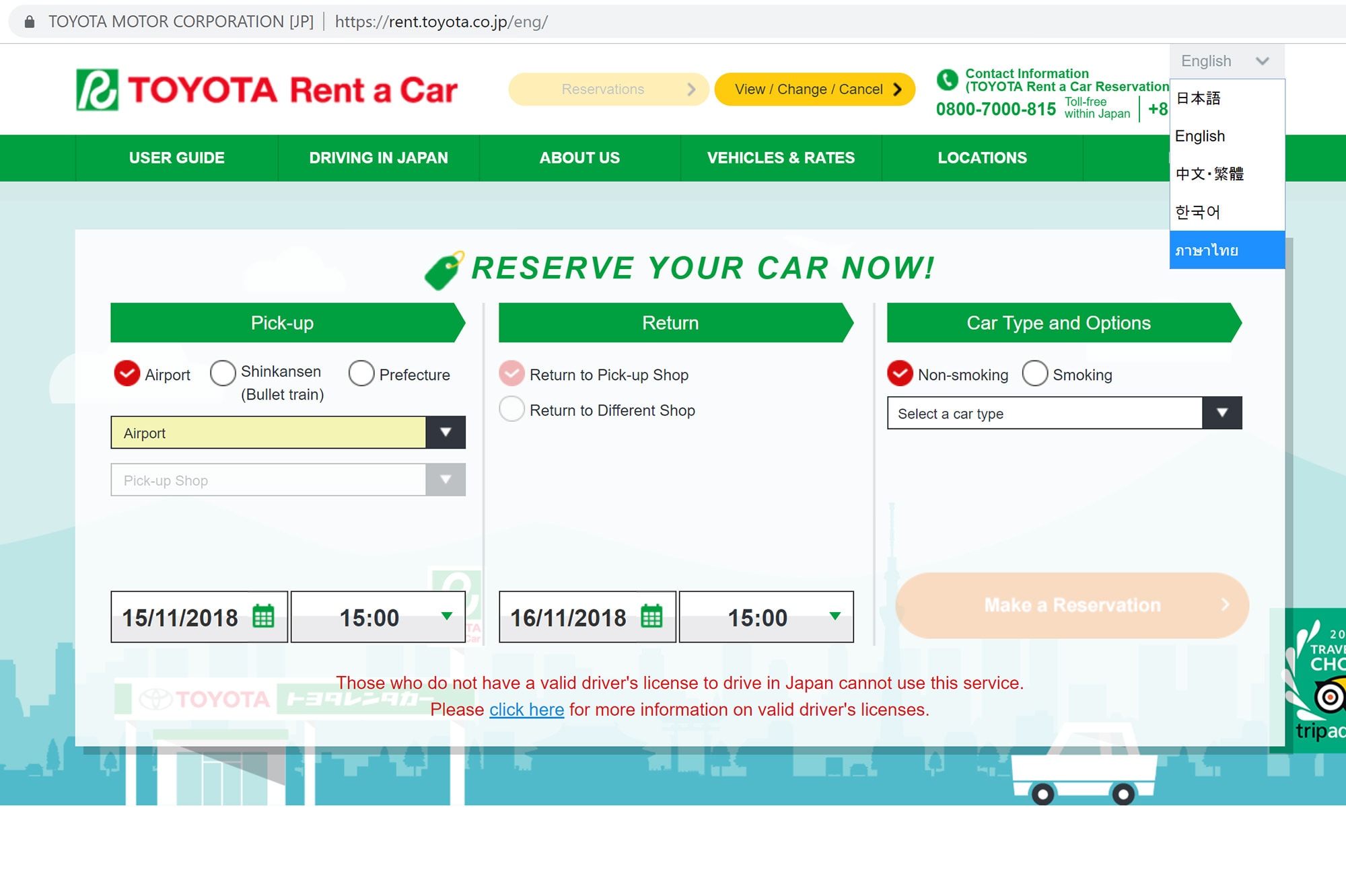Click the arrow on Reservations button

click(691, 89)
